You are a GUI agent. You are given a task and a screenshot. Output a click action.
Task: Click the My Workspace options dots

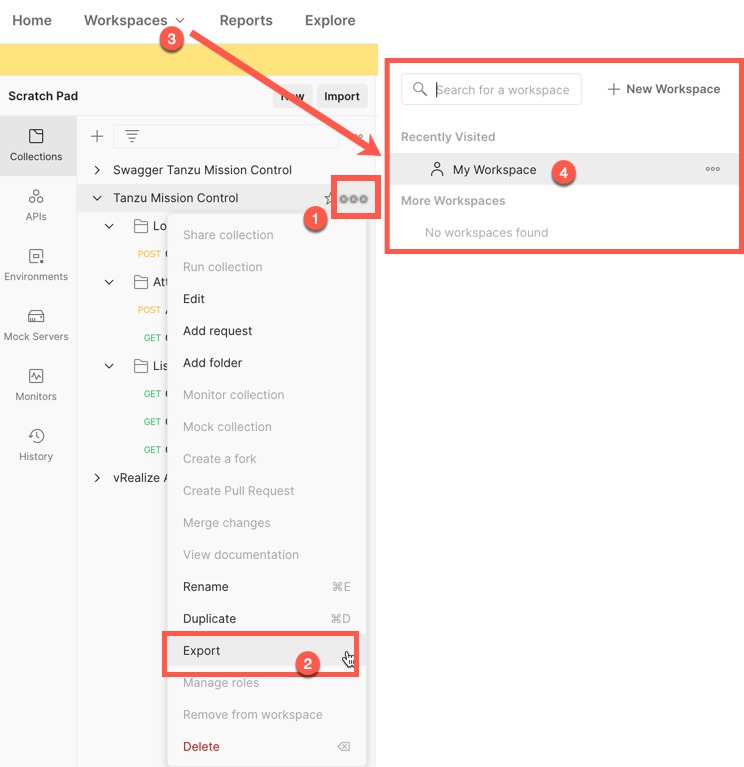coord(712,169)
